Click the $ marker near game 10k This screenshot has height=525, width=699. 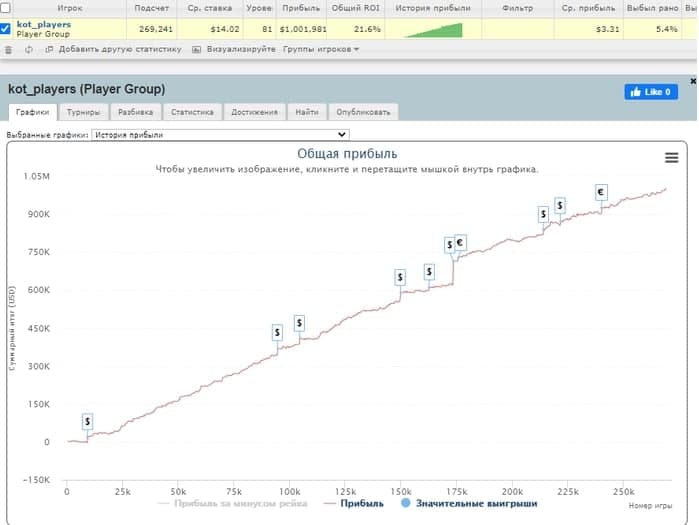[87, 421]
